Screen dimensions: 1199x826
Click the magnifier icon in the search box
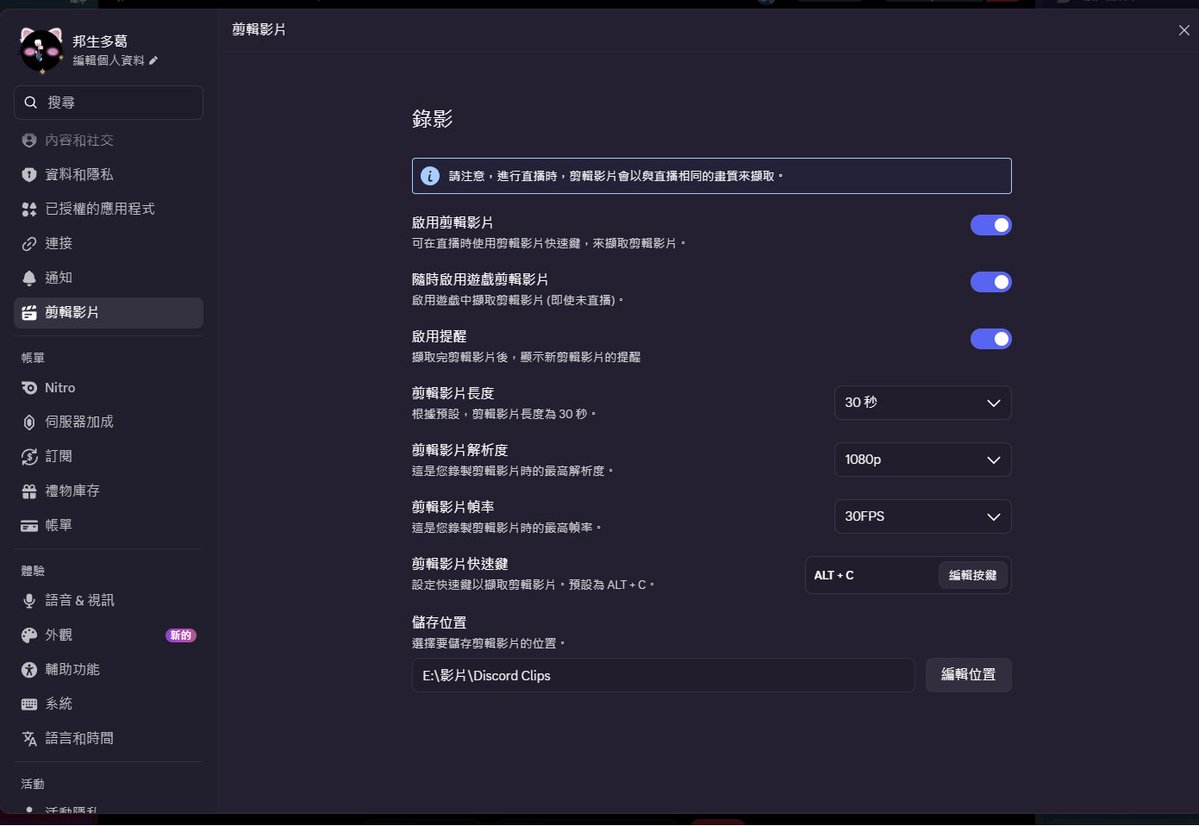point(31,102)
